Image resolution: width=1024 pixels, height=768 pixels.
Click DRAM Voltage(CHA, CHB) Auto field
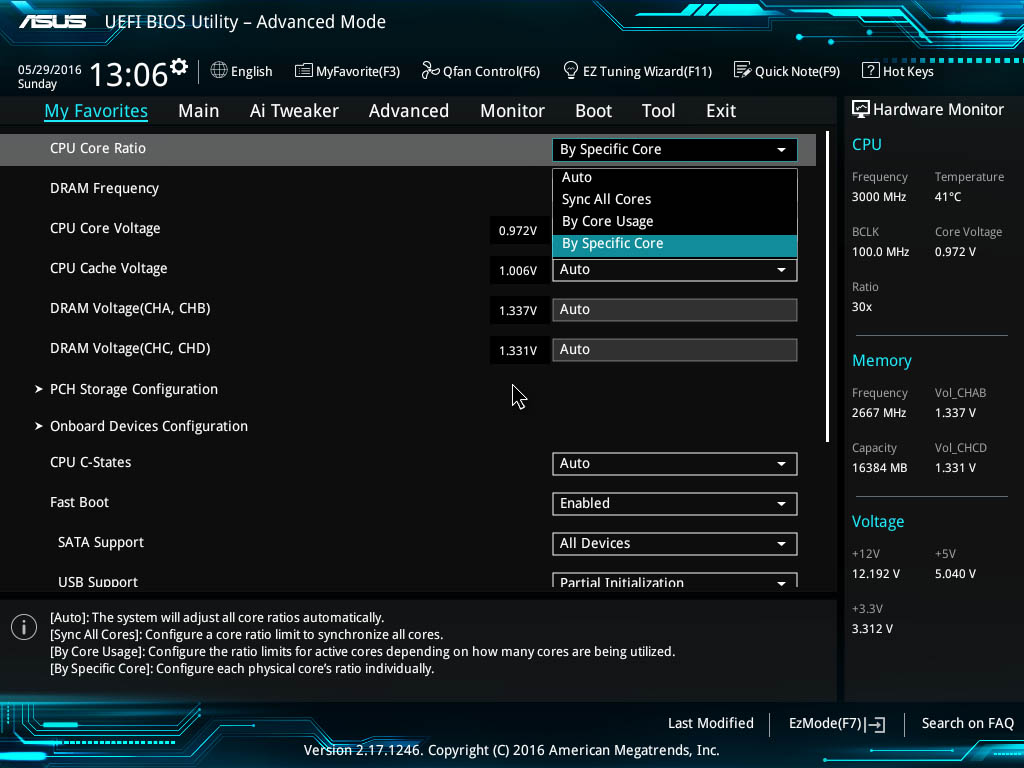675,310
